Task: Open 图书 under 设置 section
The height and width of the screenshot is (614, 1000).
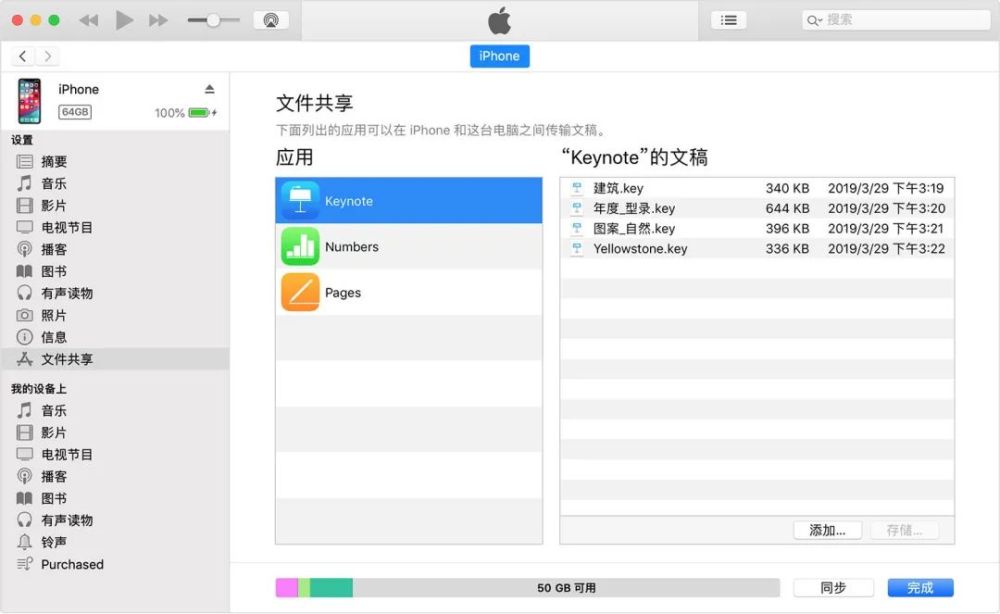Action: (115, 272)
